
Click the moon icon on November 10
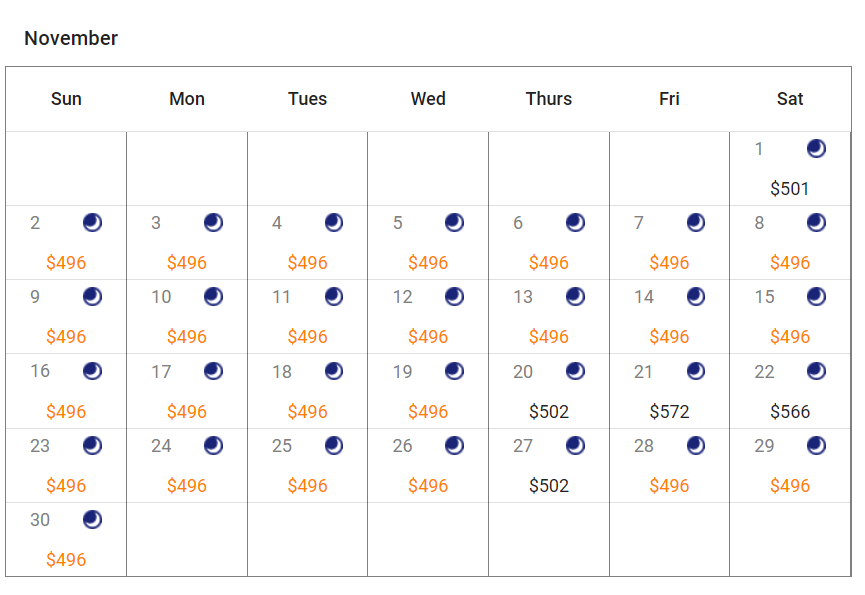213,296
